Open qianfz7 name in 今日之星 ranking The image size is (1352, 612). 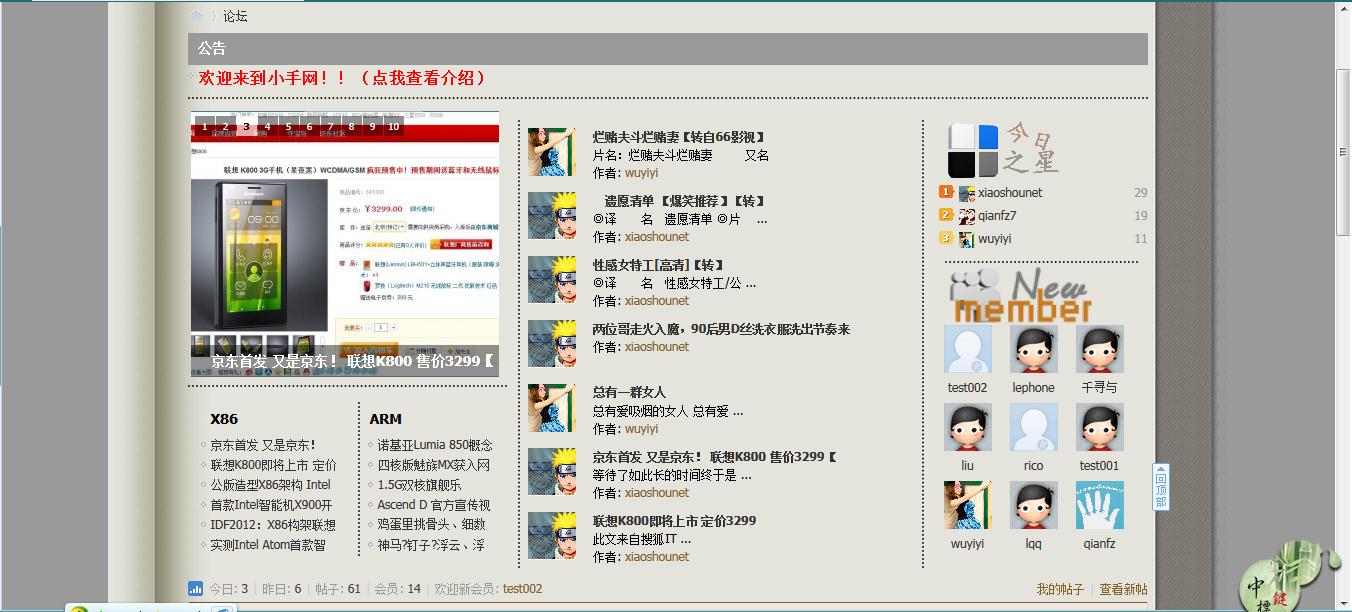pyautogui.click(x=997, y=216)
